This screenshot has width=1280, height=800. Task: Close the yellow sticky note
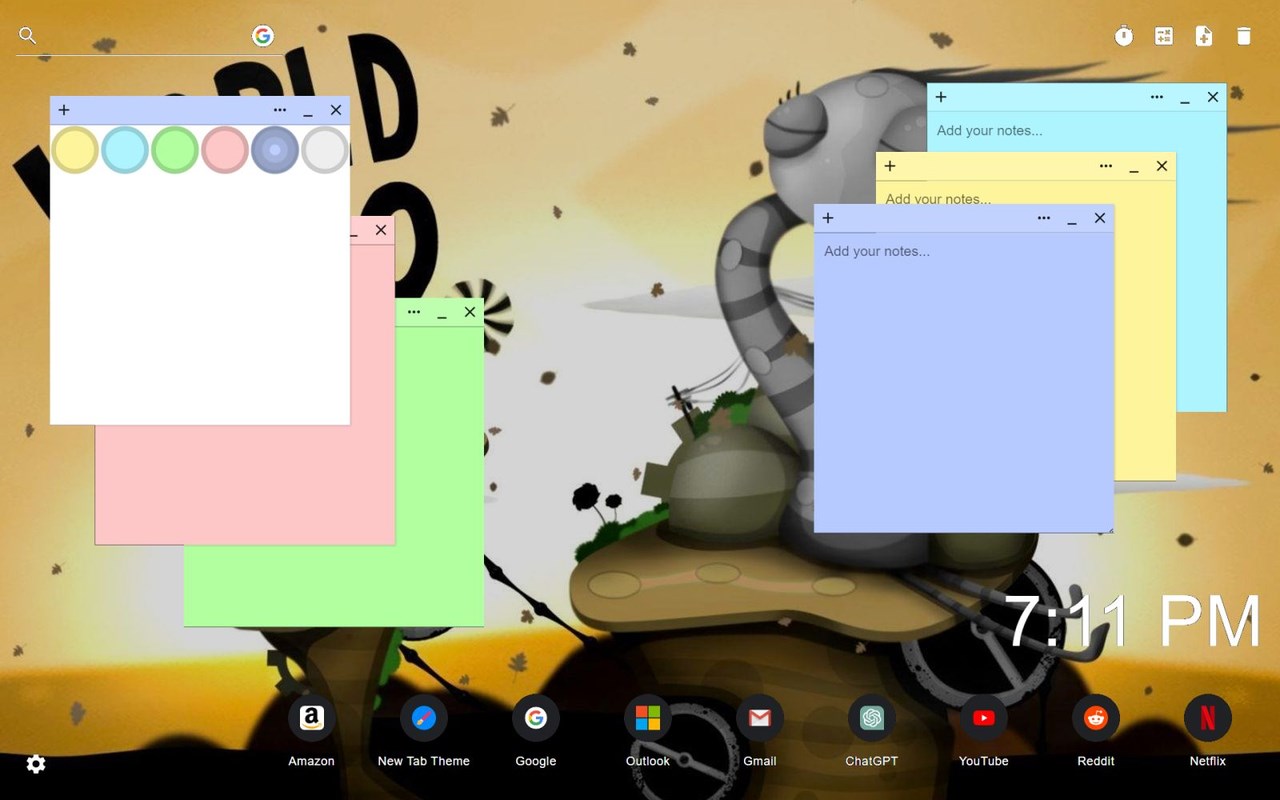pos(1162,166)
